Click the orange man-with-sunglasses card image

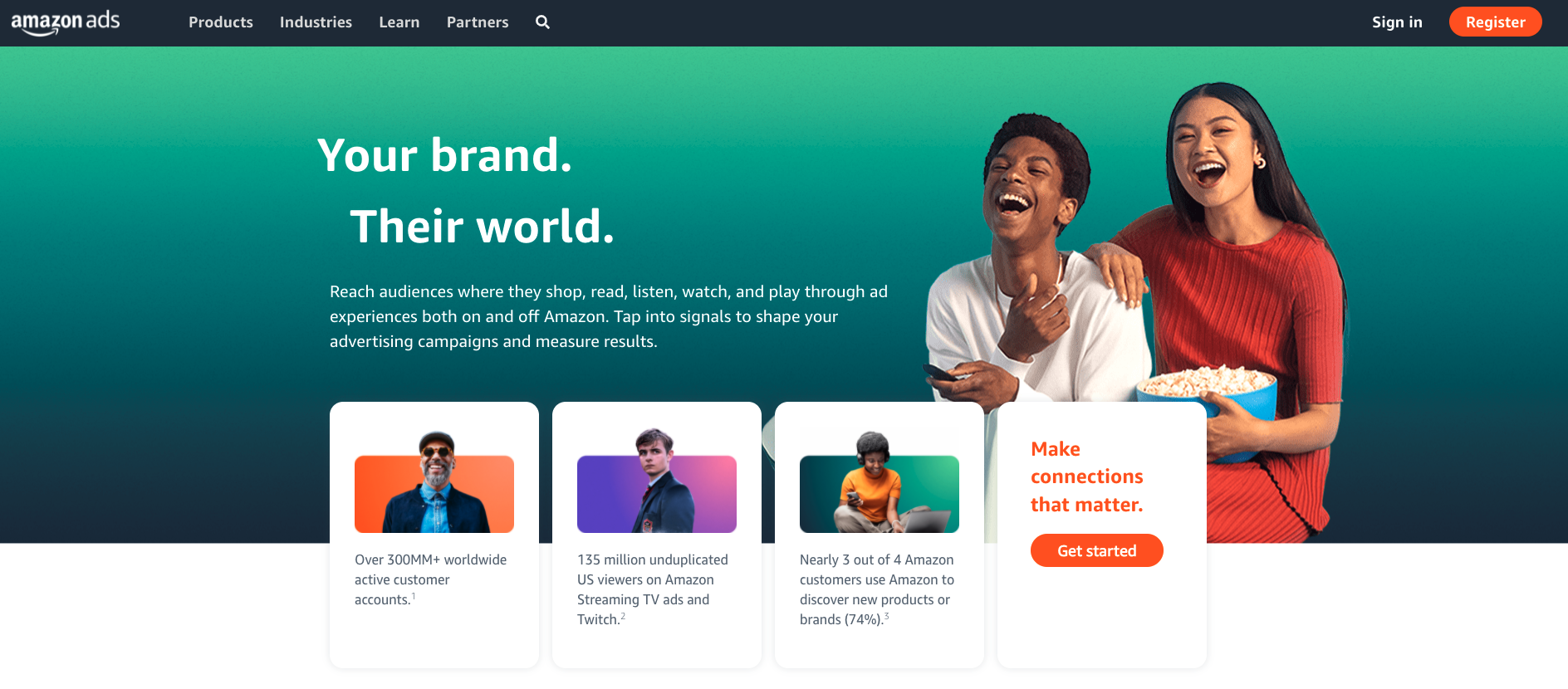(x=434, y=482)
